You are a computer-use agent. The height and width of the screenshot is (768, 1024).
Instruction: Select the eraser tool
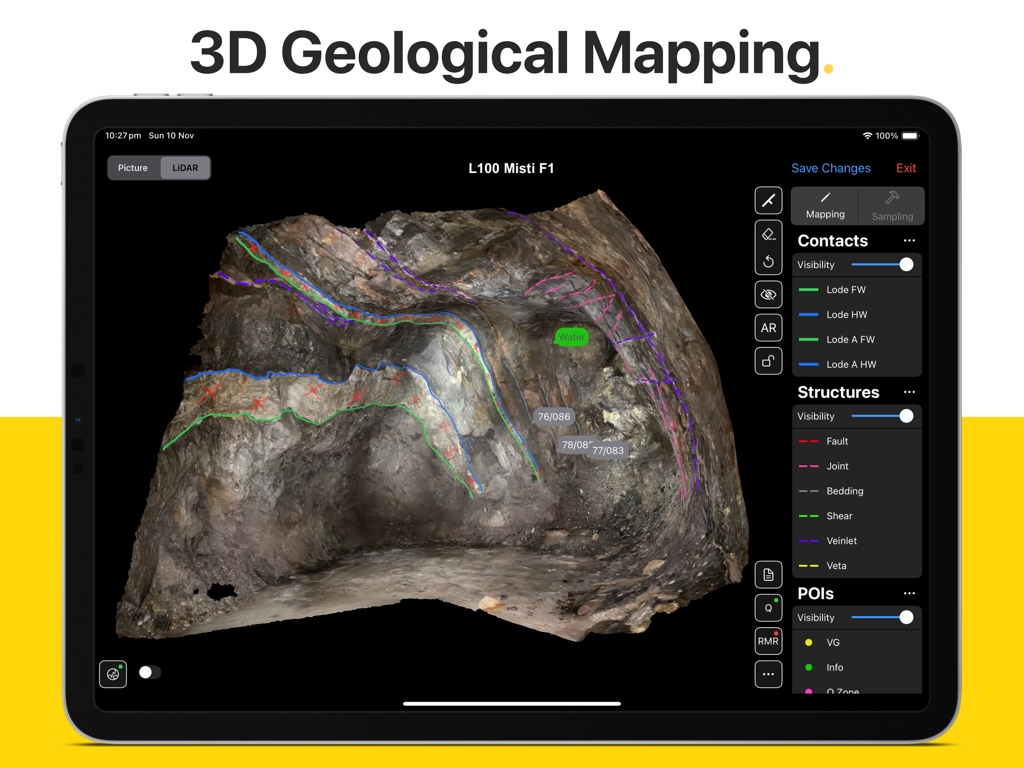[768, 234]
